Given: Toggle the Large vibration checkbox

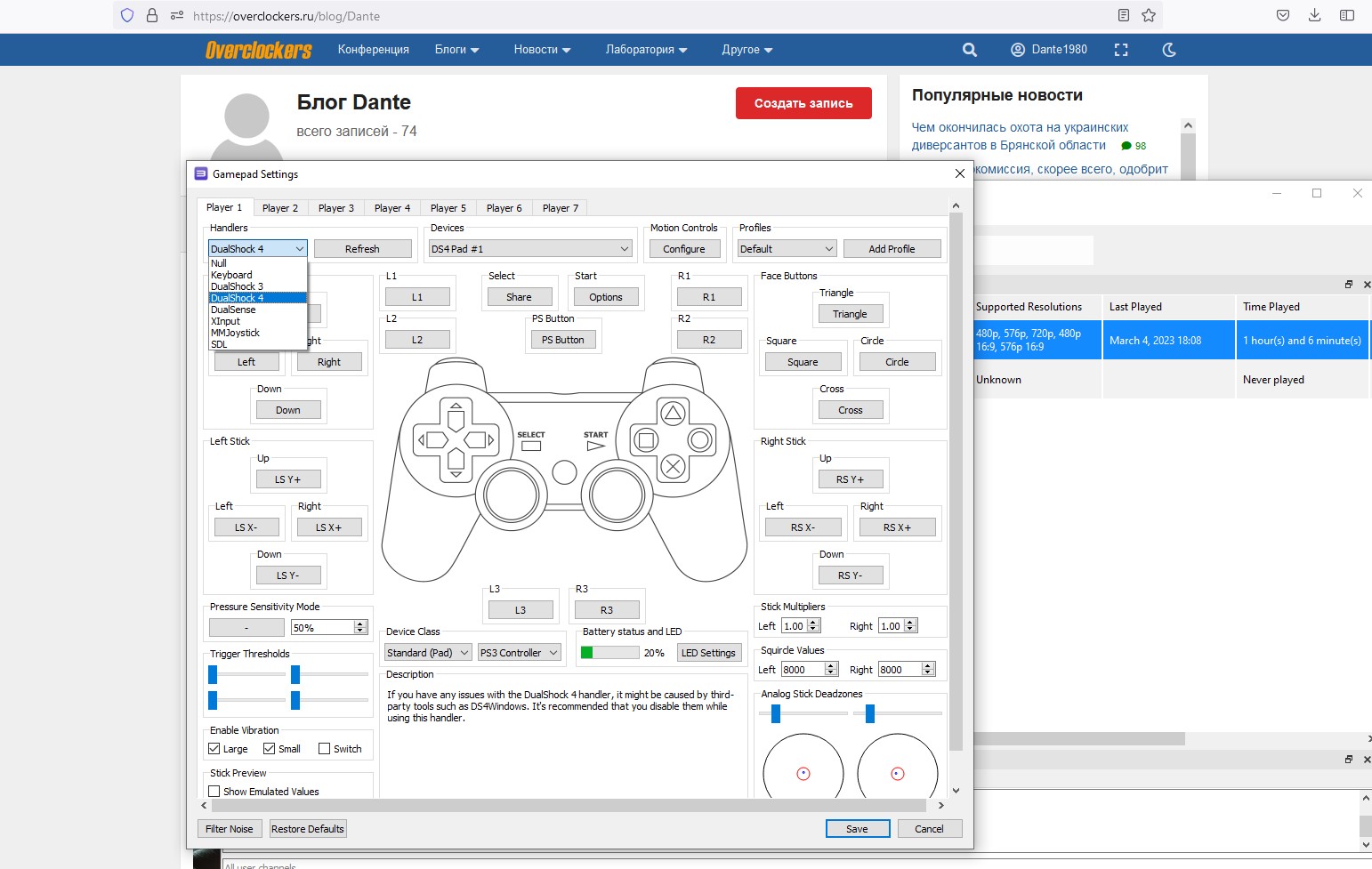Looking at the screenshot, I should (214, 749).
